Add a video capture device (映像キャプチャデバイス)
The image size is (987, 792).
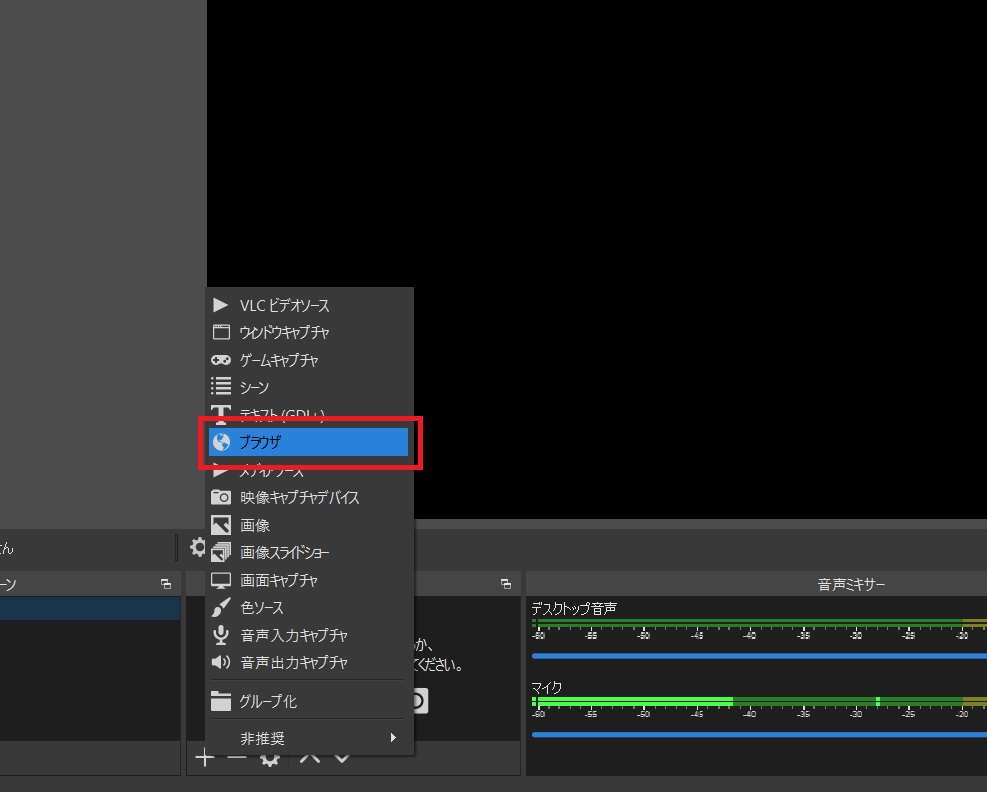coord(299,497)
